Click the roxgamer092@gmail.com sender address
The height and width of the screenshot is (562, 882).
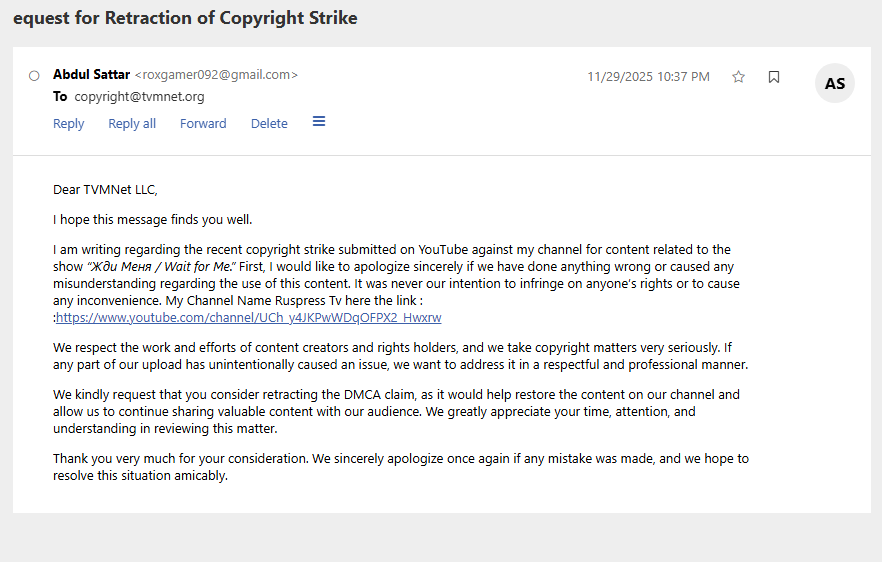coord(216,75)
